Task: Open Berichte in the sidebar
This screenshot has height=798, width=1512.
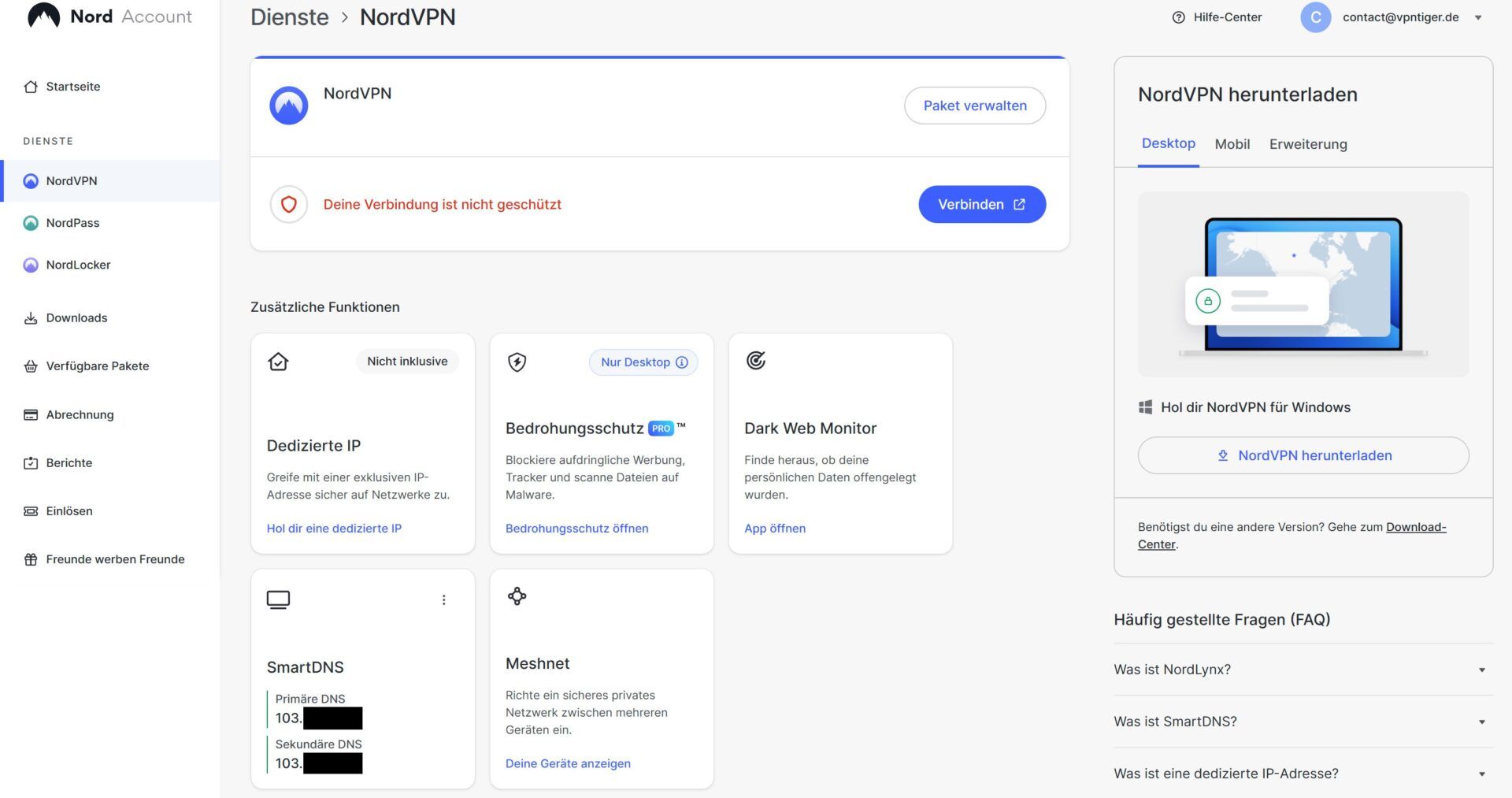Action: (110, 463)
